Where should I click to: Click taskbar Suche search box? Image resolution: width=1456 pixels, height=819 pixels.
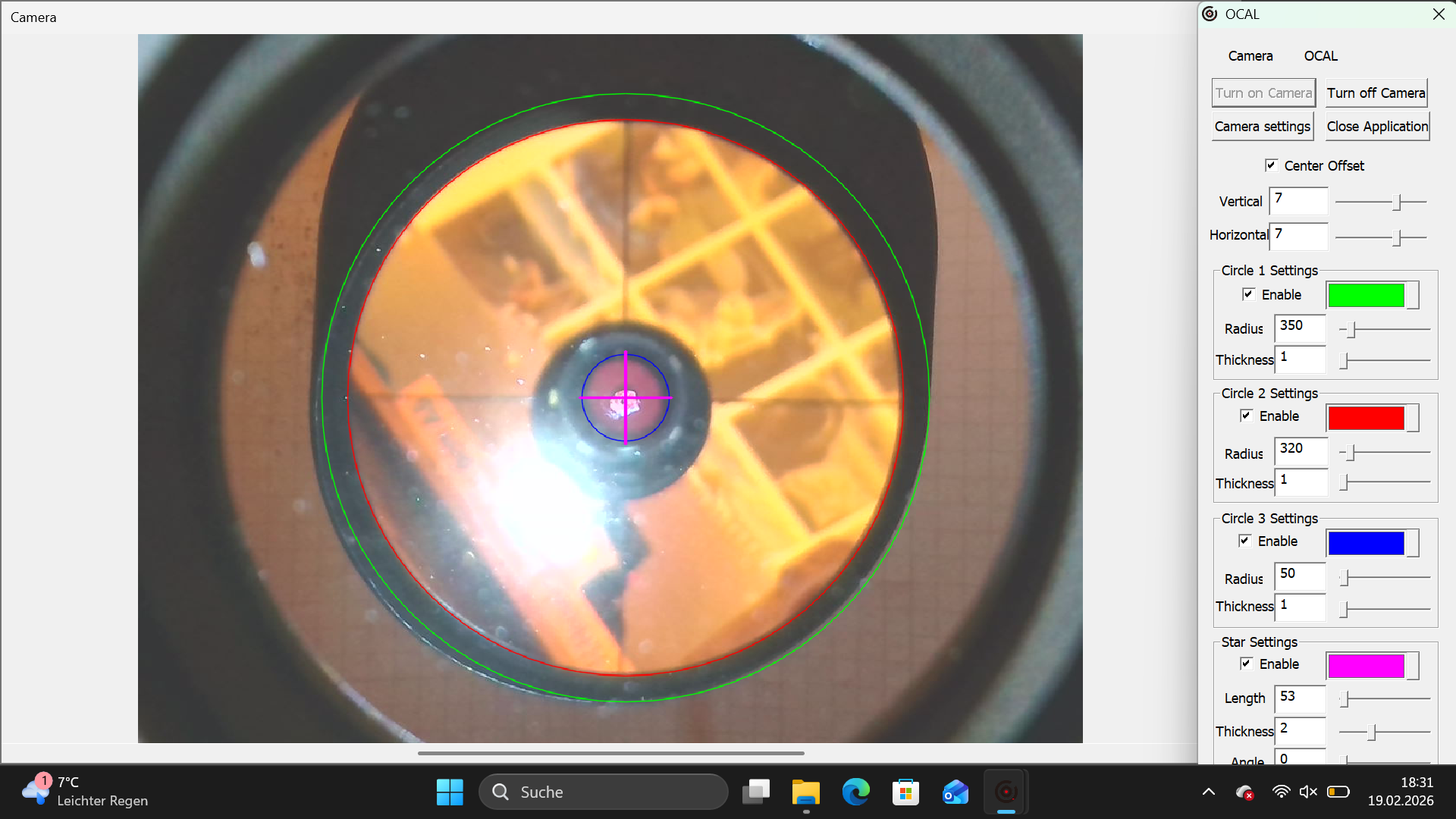(x=603, y=792)
